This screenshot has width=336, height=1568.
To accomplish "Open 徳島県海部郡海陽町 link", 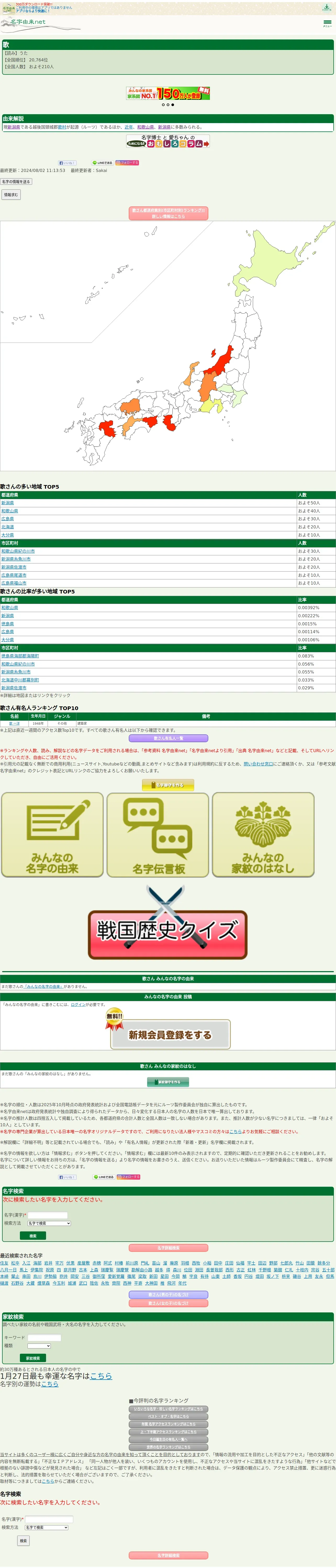I will (20, 656).
